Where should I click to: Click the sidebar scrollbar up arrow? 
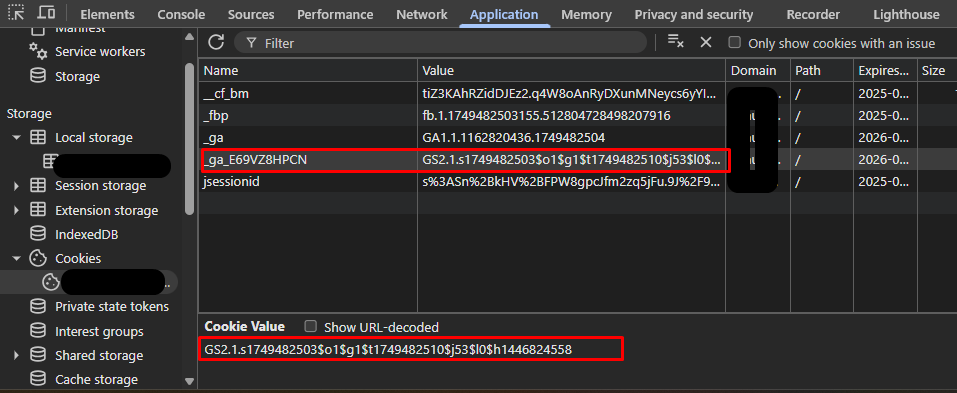[x=189, y=37]
